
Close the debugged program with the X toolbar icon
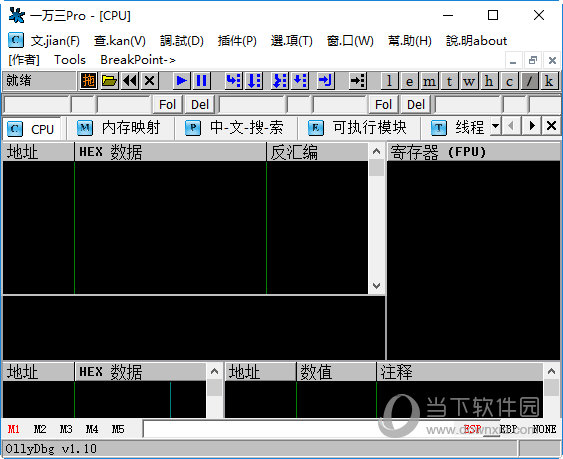coord(150,81)
